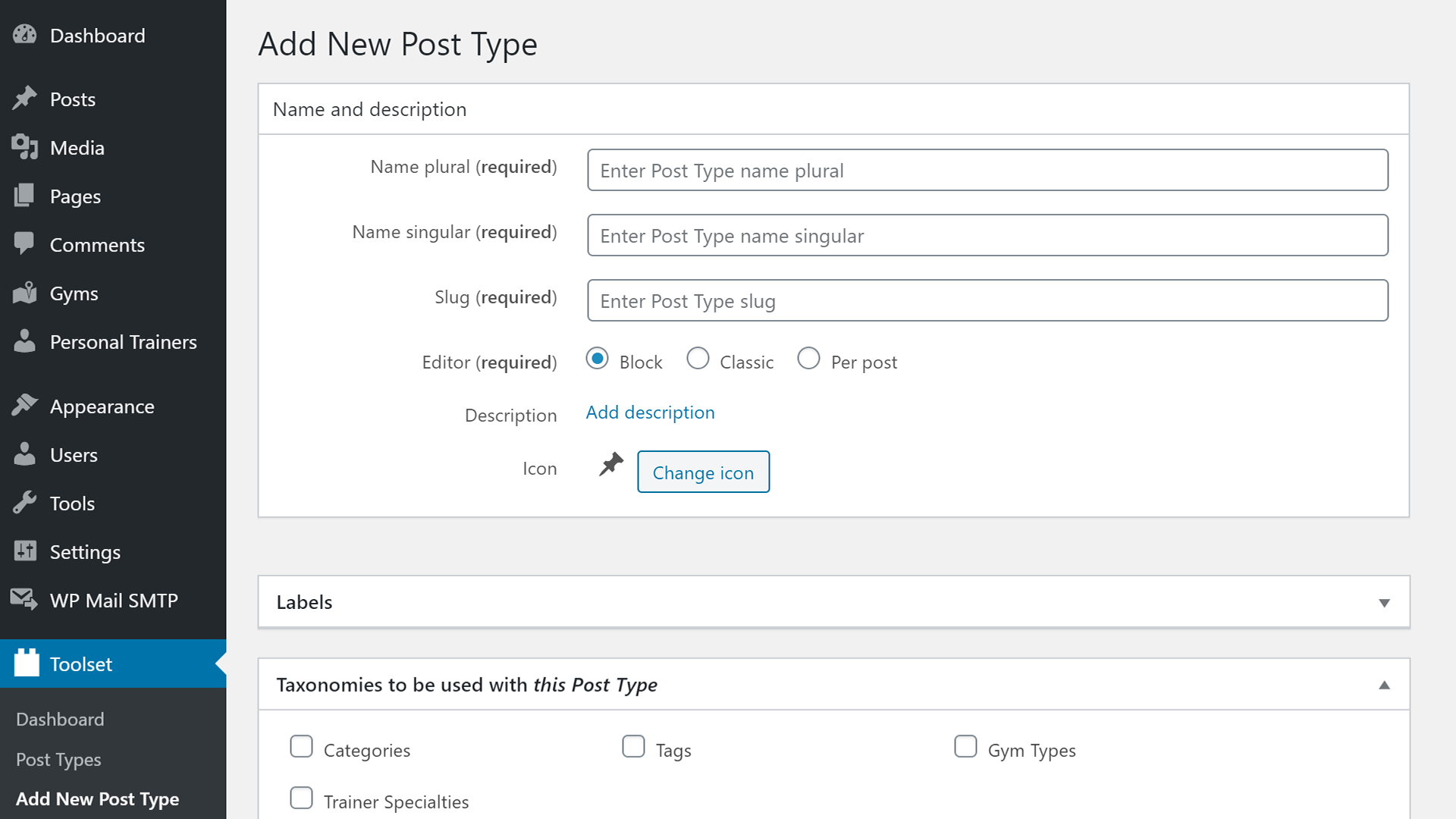Screen dimensions: 1456x819
Task: Click the Media icon in sidebar
Action: point(26,147)
